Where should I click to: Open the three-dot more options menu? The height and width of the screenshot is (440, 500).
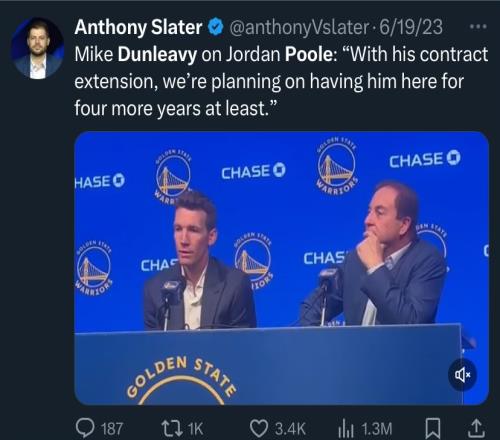coord(478,26)
